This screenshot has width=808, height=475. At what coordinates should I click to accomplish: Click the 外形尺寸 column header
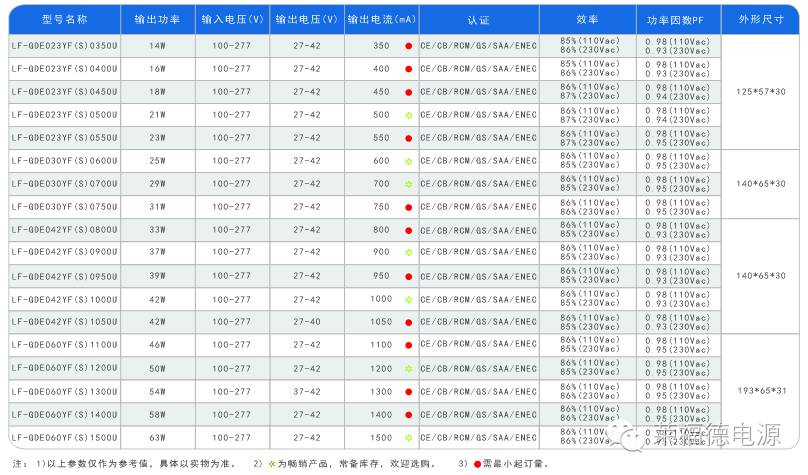coord(761,20)
